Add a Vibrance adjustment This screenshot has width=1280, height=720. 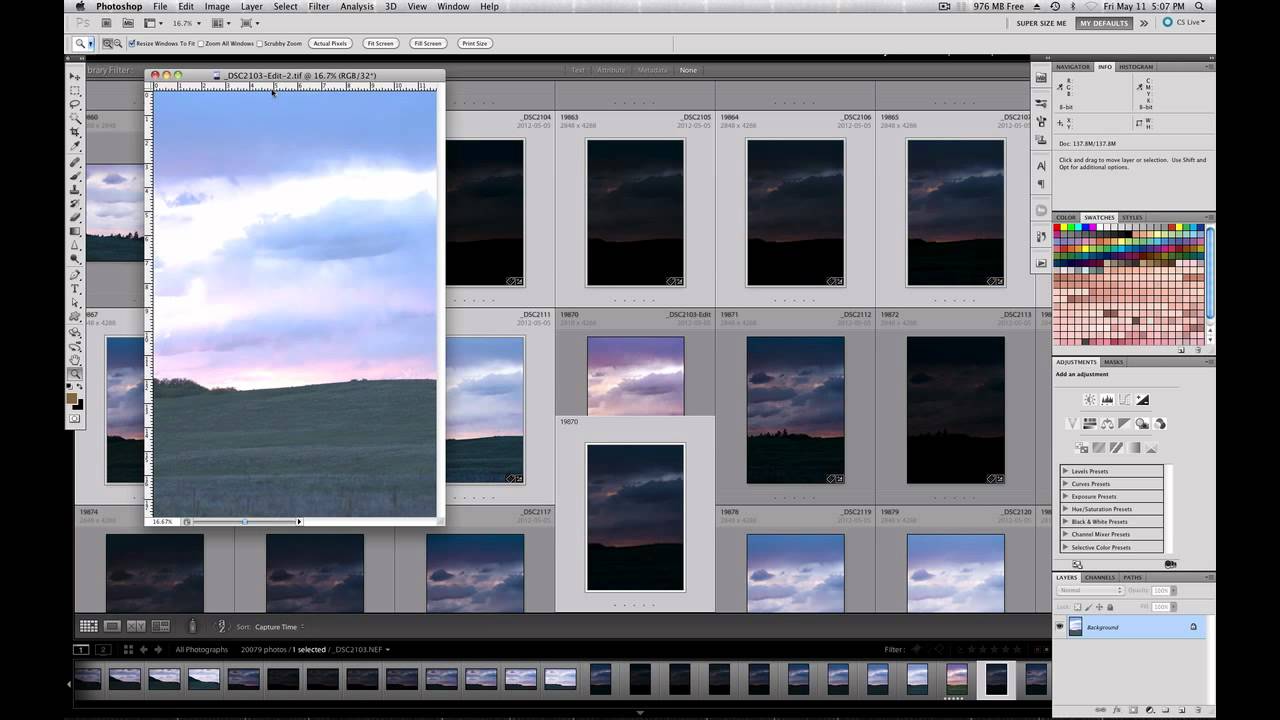click(x=1072, y=423)
